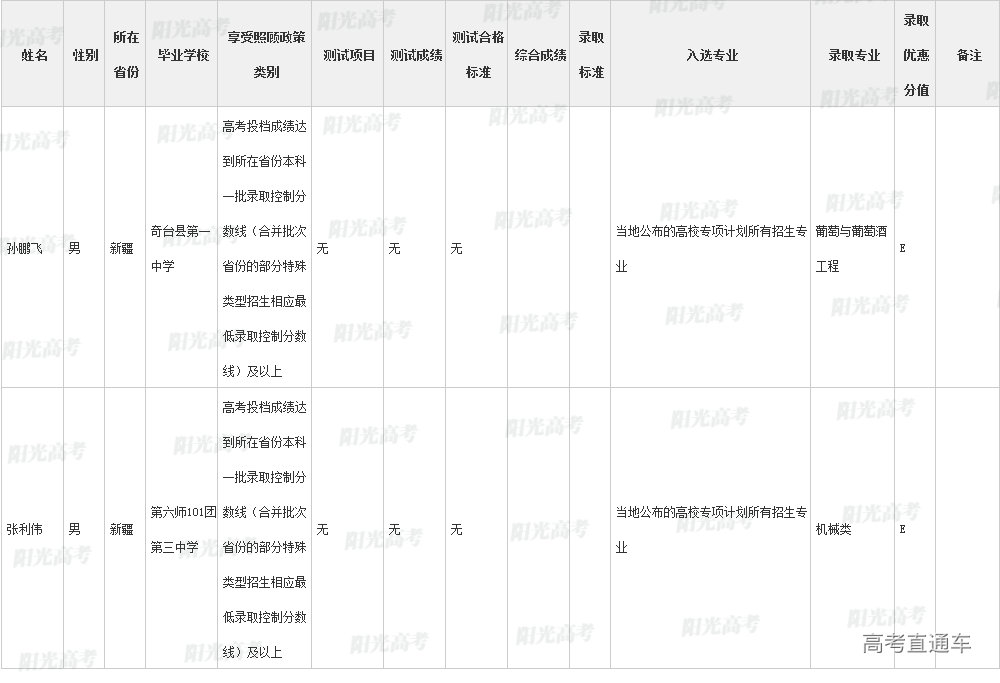Select the 测试合格标准 header cell
The width and height of the screenshot is (1000, 683).
click(x=478, y=55)
